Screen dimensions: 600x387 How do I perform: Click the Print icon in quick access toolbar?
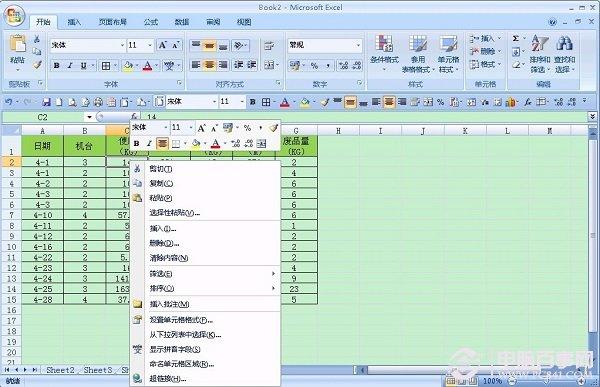98,102
